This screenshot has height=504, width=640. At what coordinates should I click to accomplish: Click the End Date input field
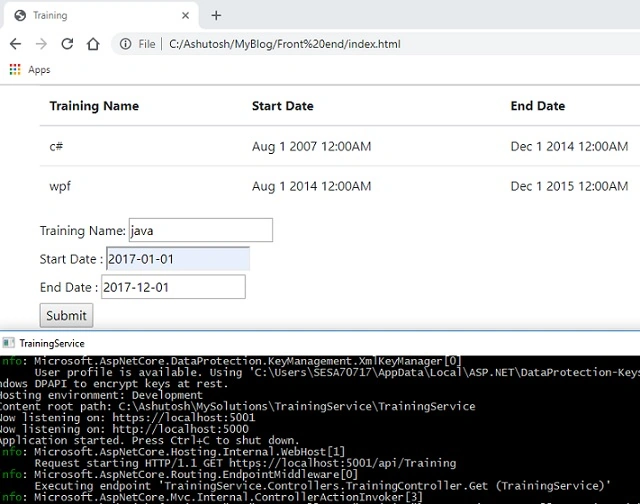[x=173, y=287]
